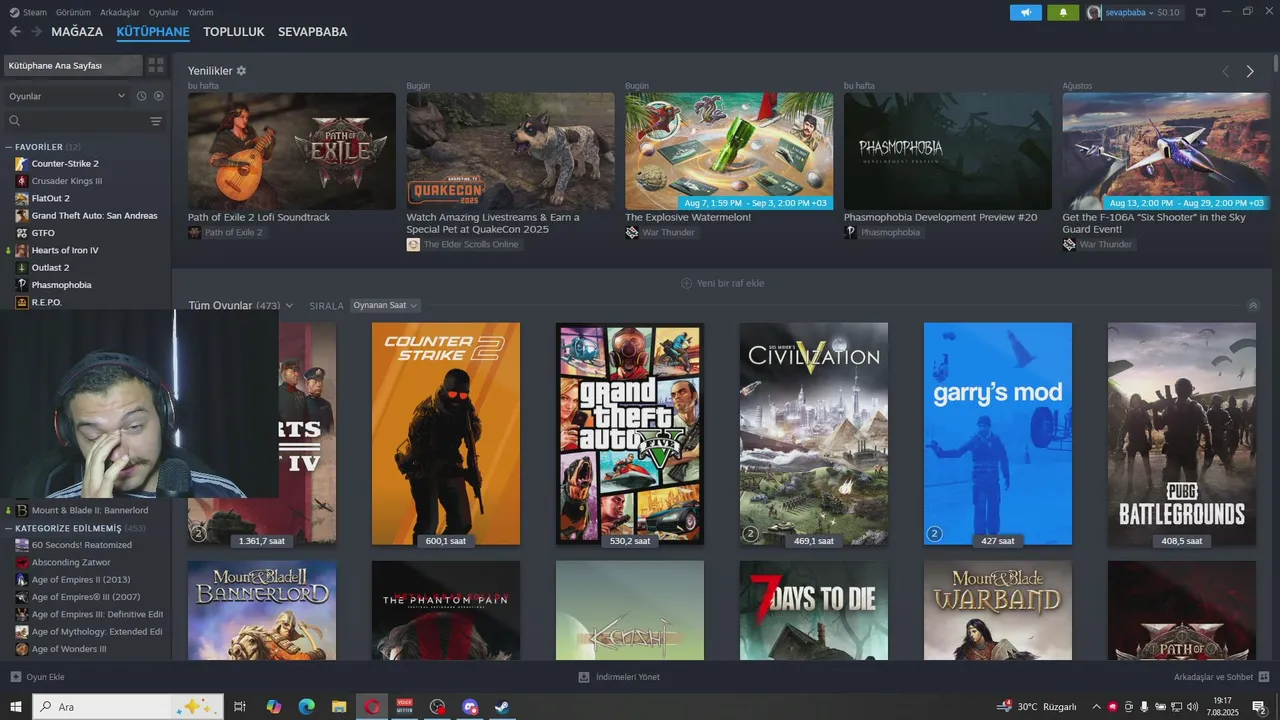Screen dimensions: 1280x720
Task: Open İndirmeleri Yönet
Action: click(x=619, y=677)
